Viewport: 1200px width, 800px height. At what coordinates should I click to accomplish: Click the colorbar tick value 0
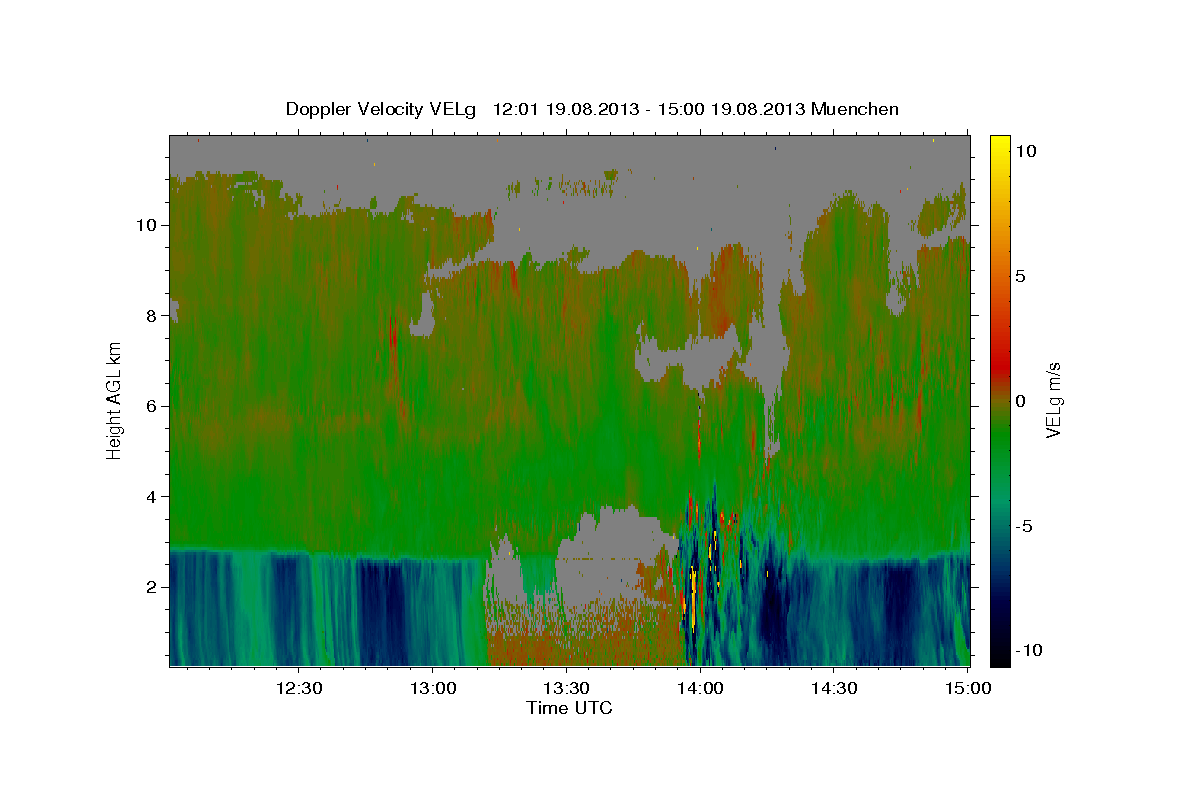1021,401
